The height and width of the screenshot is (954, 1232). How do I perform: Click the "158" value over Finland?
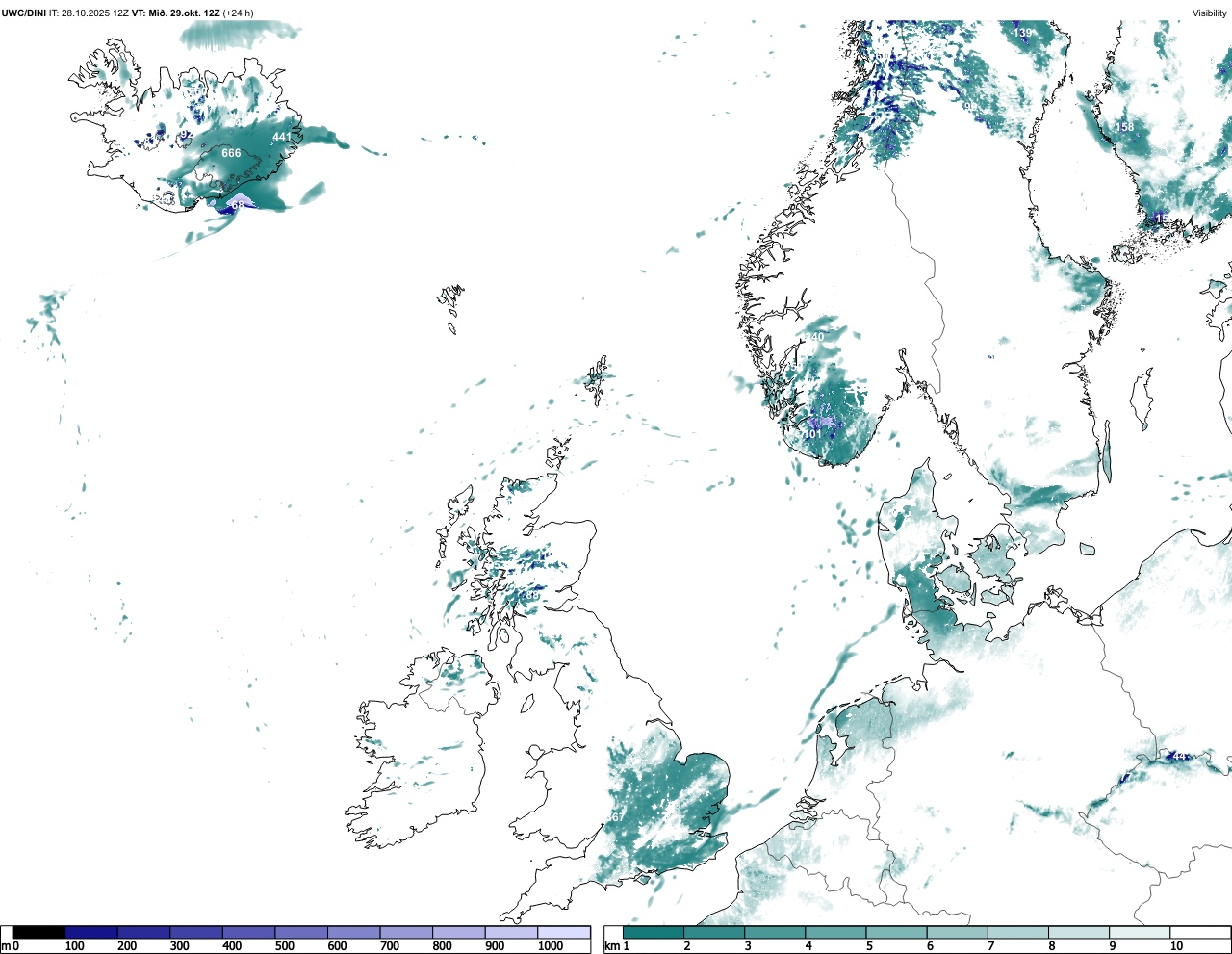1124,127
